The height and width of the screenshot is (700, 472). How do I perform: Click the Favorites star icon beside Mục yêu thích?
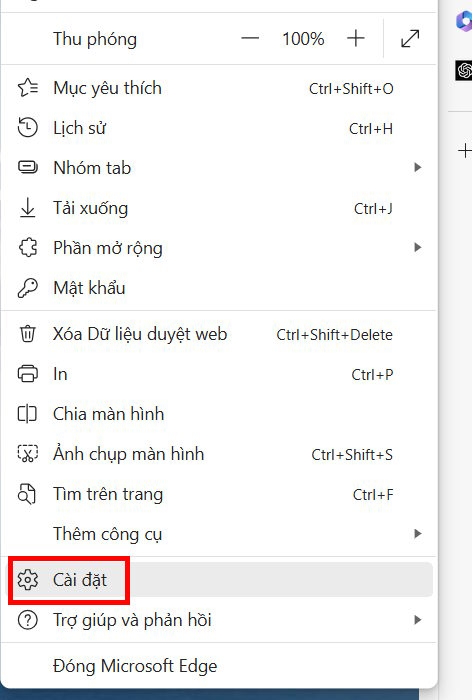(x=28, y=88)
